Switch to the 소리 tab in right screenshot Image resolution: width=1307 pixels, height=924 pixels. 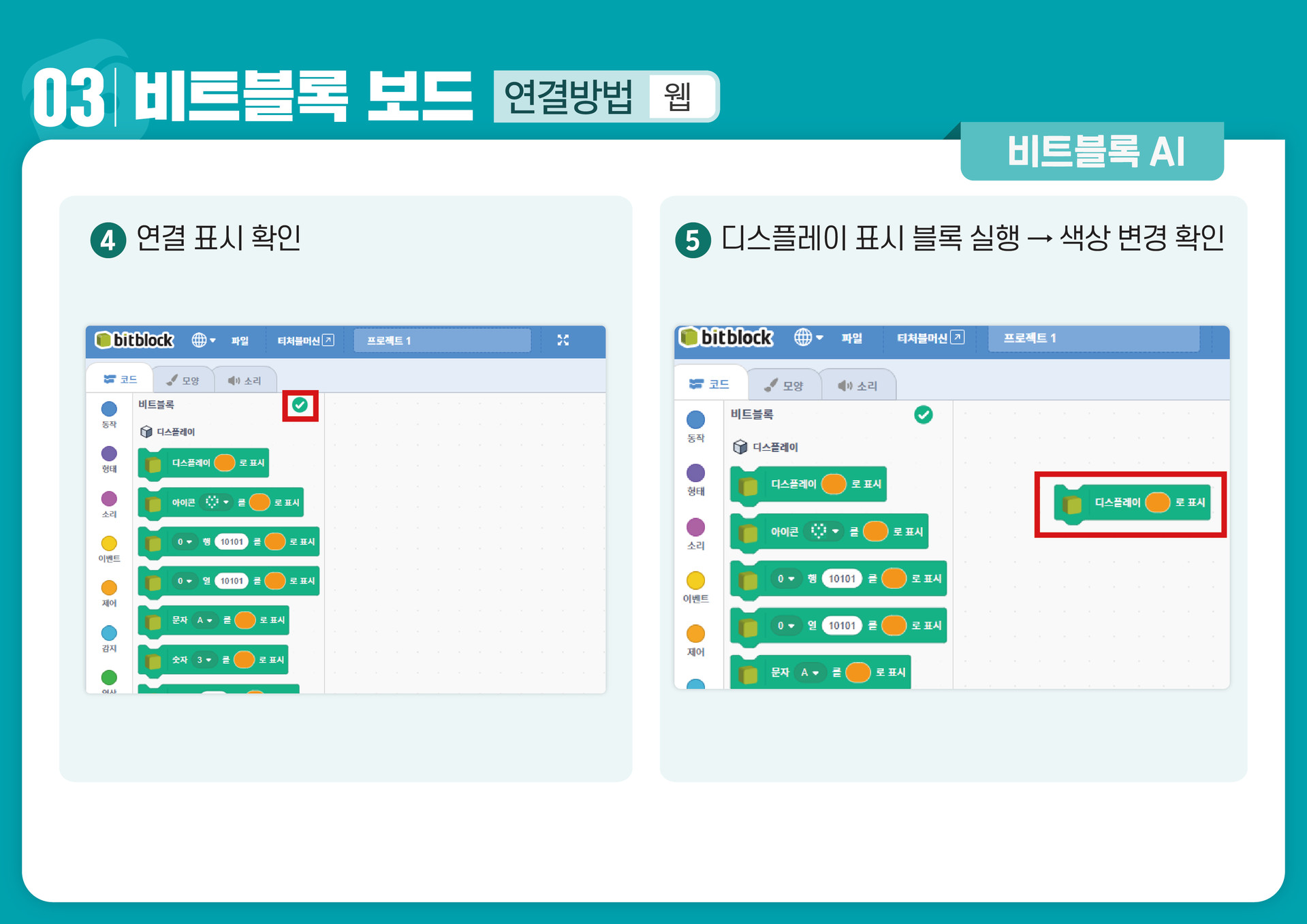pos(857,385)
